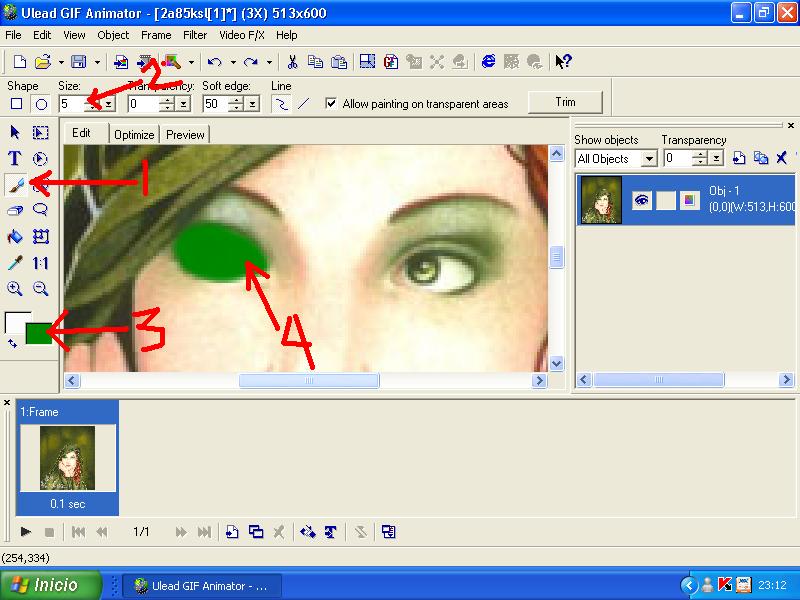
Task: Open frame properties icon in frame toolbar
Action: click(x=388, y=532)
